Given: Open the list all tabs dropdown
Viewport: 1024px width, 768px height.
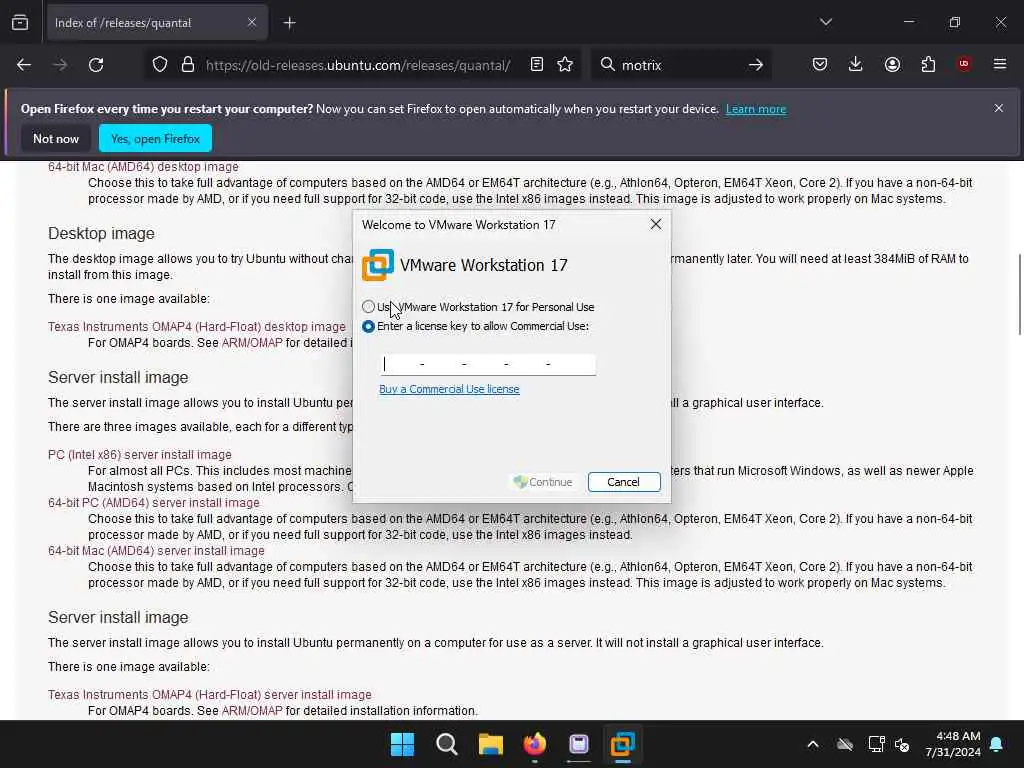Looking at the screenshot, I should pos(826,22).
